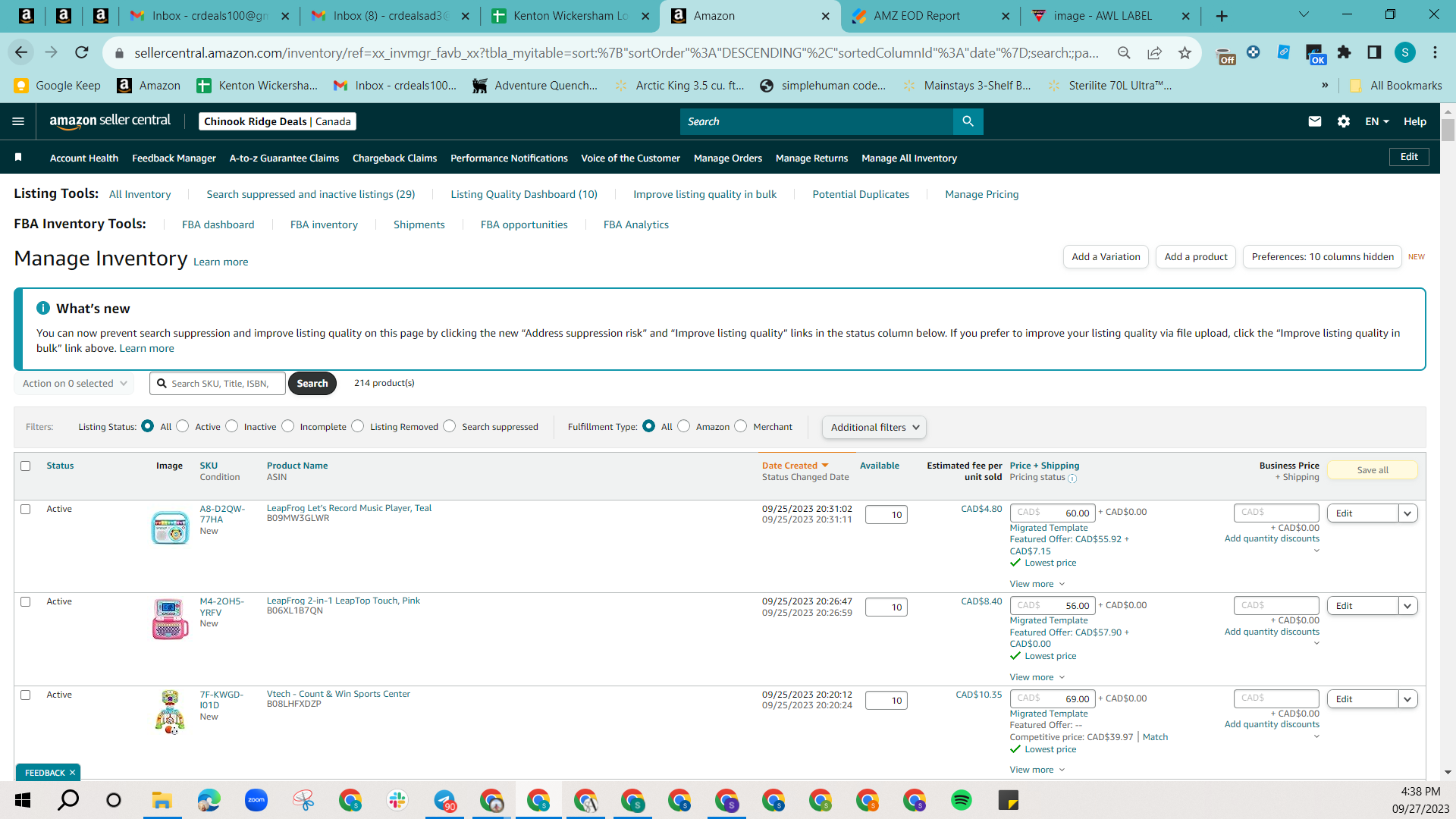The image size is (1456, 819).
Task: Click LeapFrog Music Player product thumbnail
Action: click(170, 528)
